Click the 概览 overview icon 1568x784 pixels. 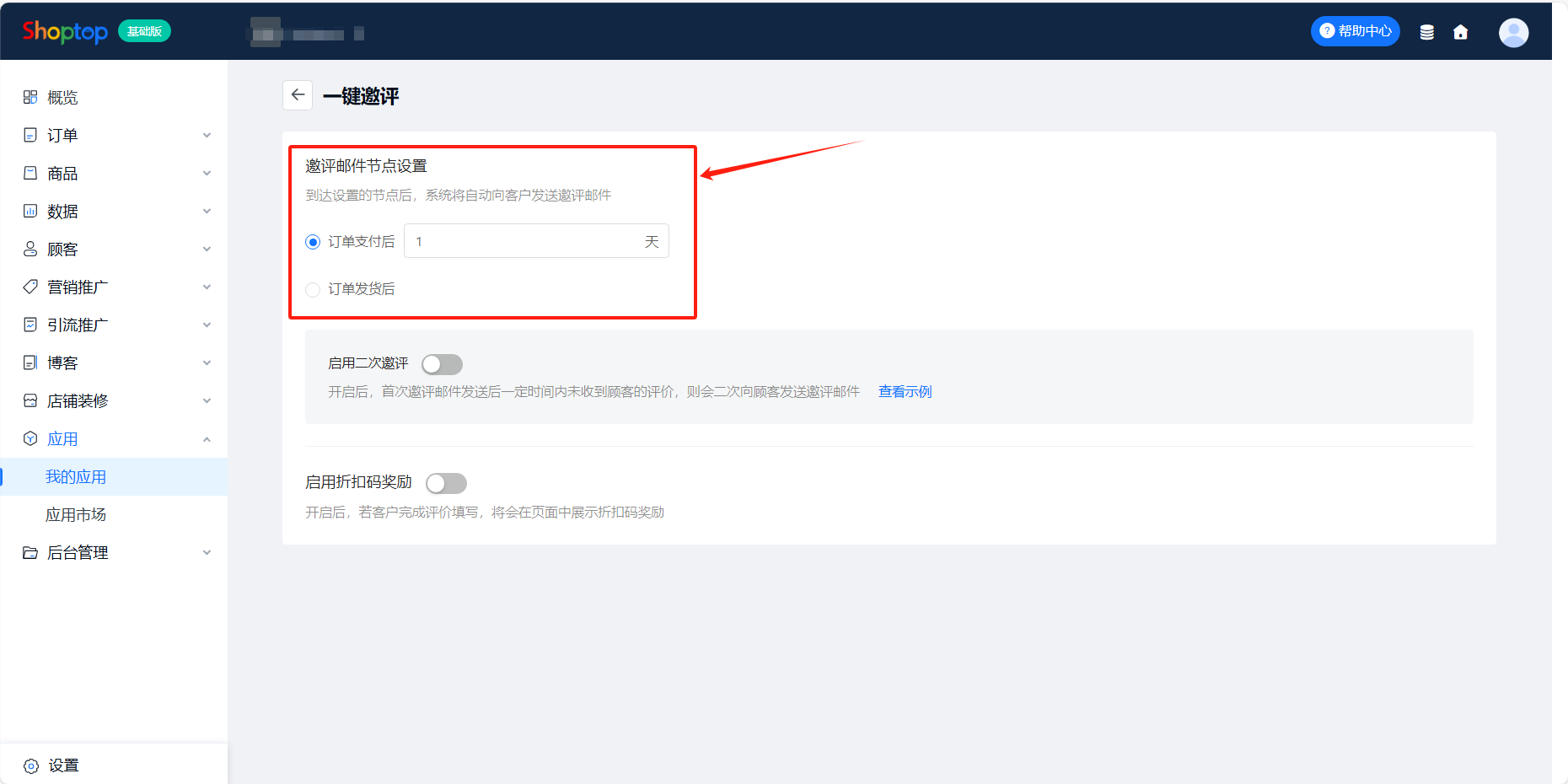pyautogui.click(x=30, y=97)
